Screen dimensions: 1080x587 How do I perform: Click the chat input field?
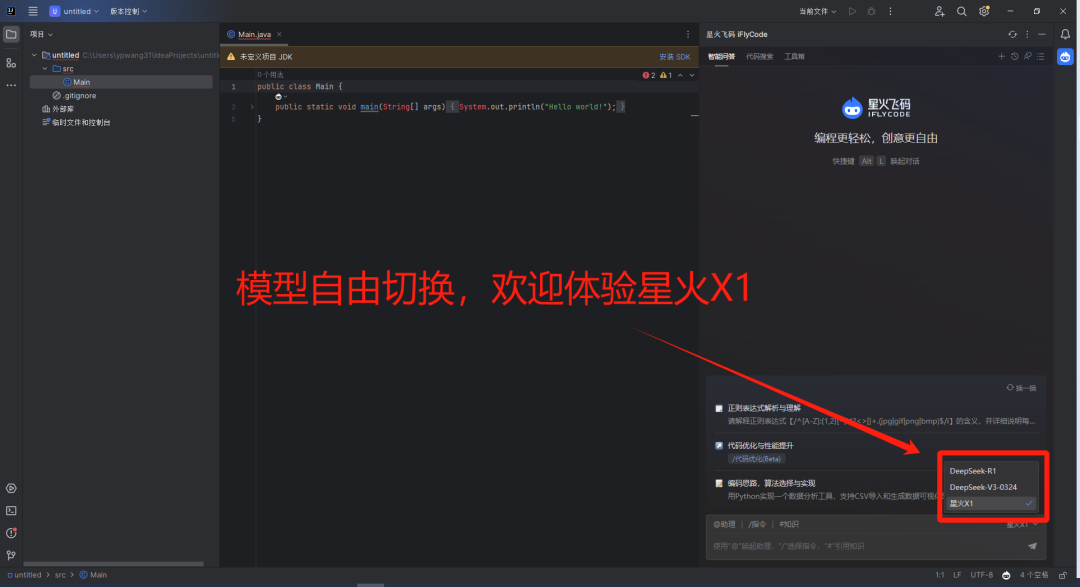868,546
